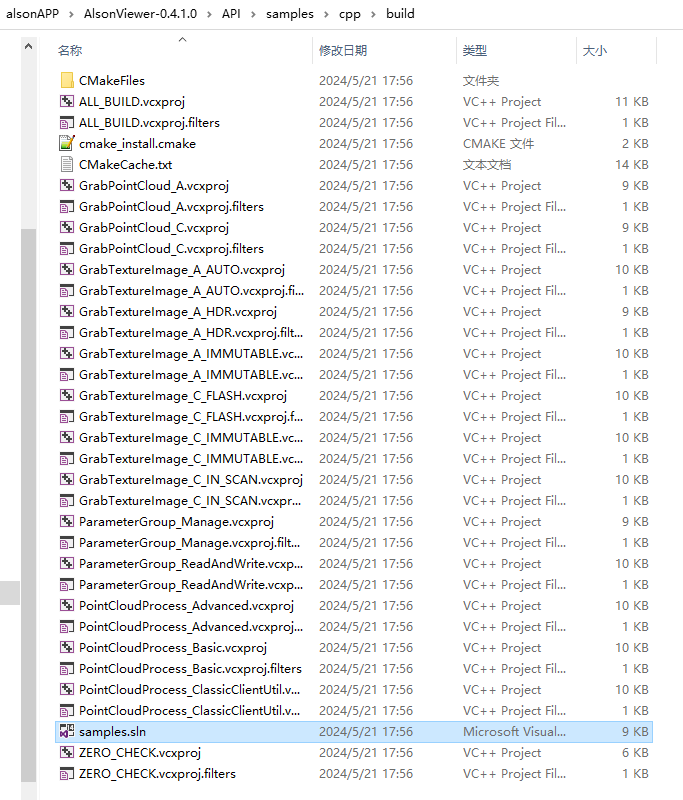Click the CMakeCache.txt text file icon

tap(67, 165)
